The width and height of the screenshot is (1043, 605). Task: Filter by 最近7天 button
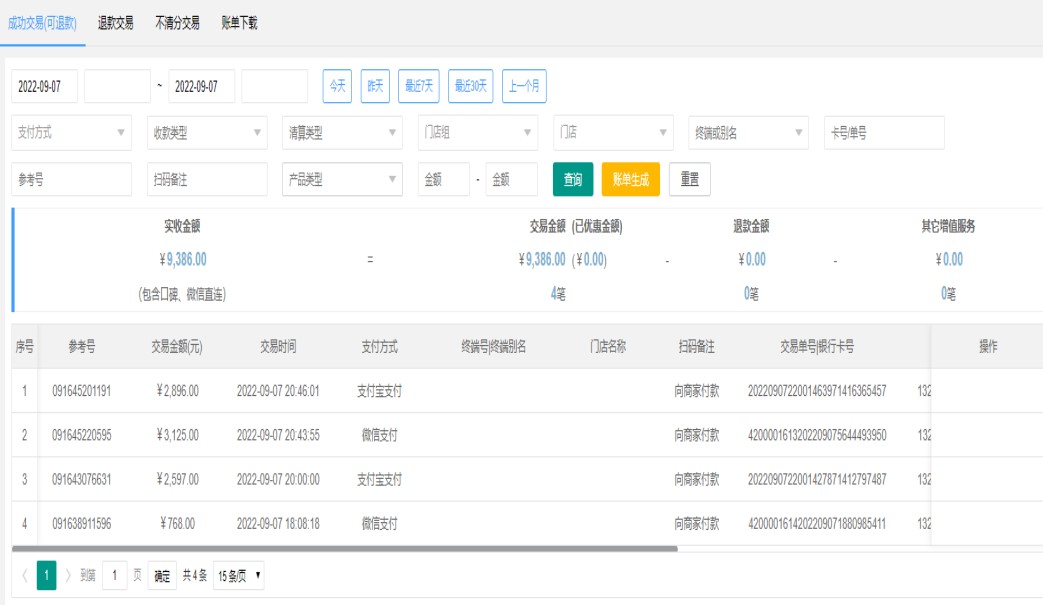coord(419,86)
